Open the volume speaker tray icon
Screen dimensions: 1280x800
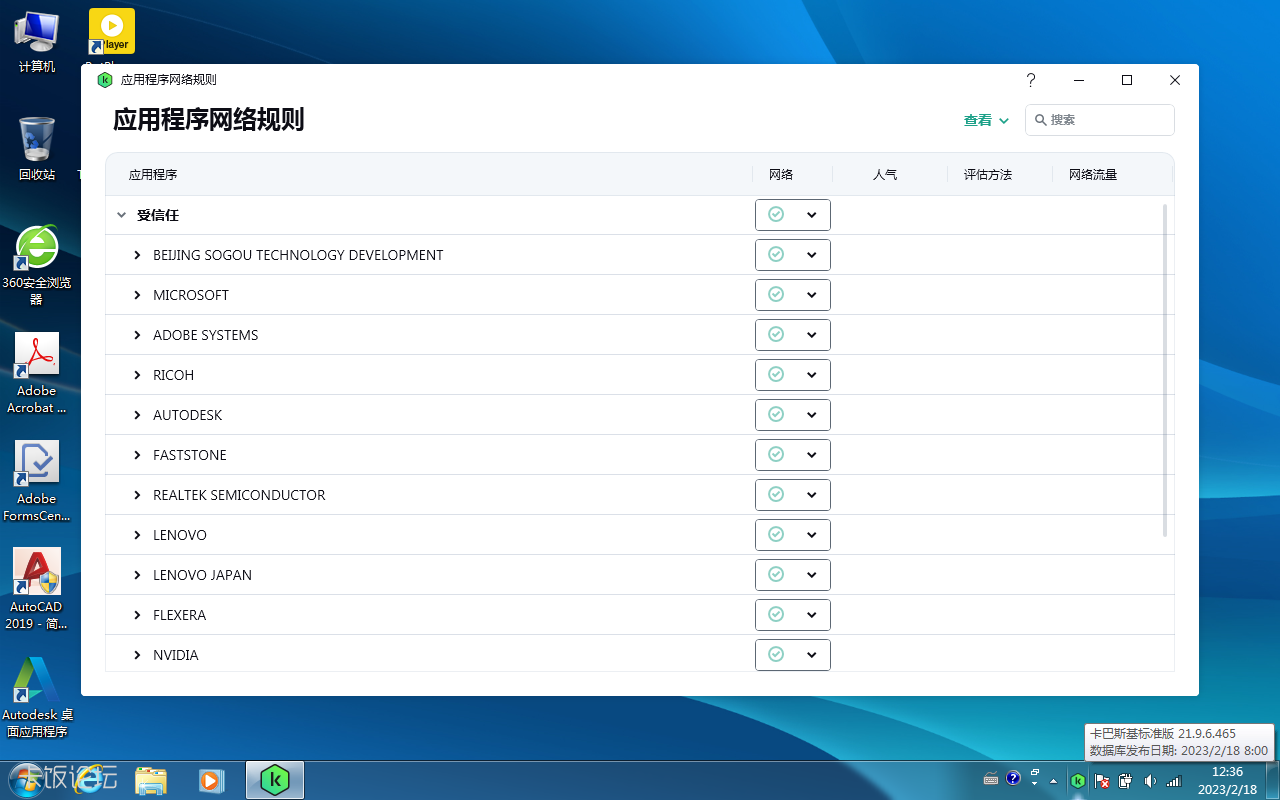point(1150,780)
